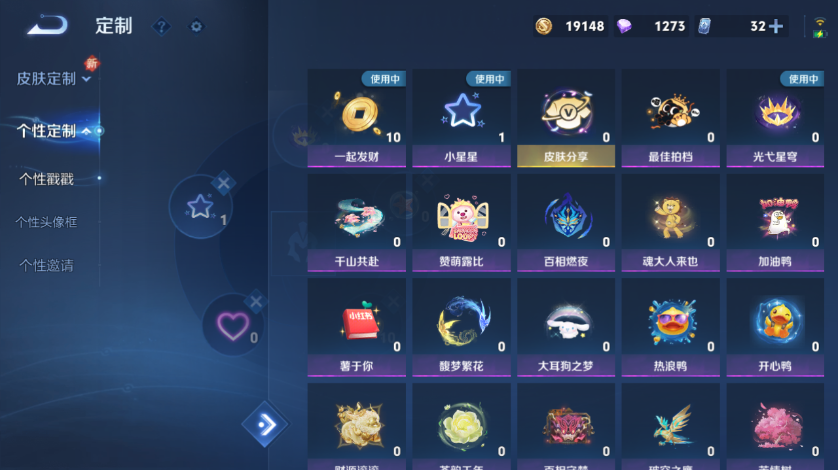838x470 pixels.
Task: Select the 一起发财 gold coin effect
Action: tap(356, 118)
